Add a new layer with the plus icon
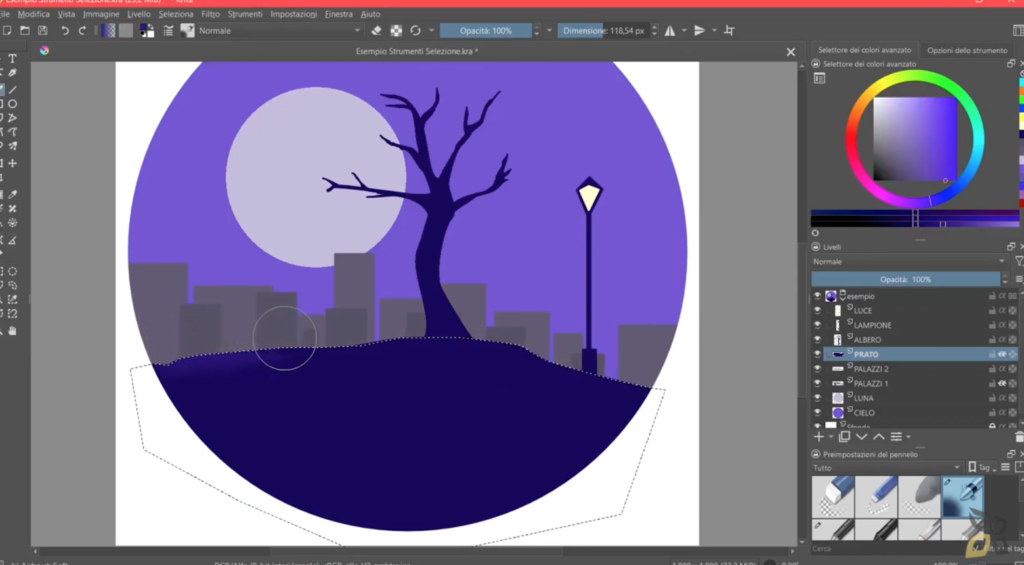 (818, 437)
